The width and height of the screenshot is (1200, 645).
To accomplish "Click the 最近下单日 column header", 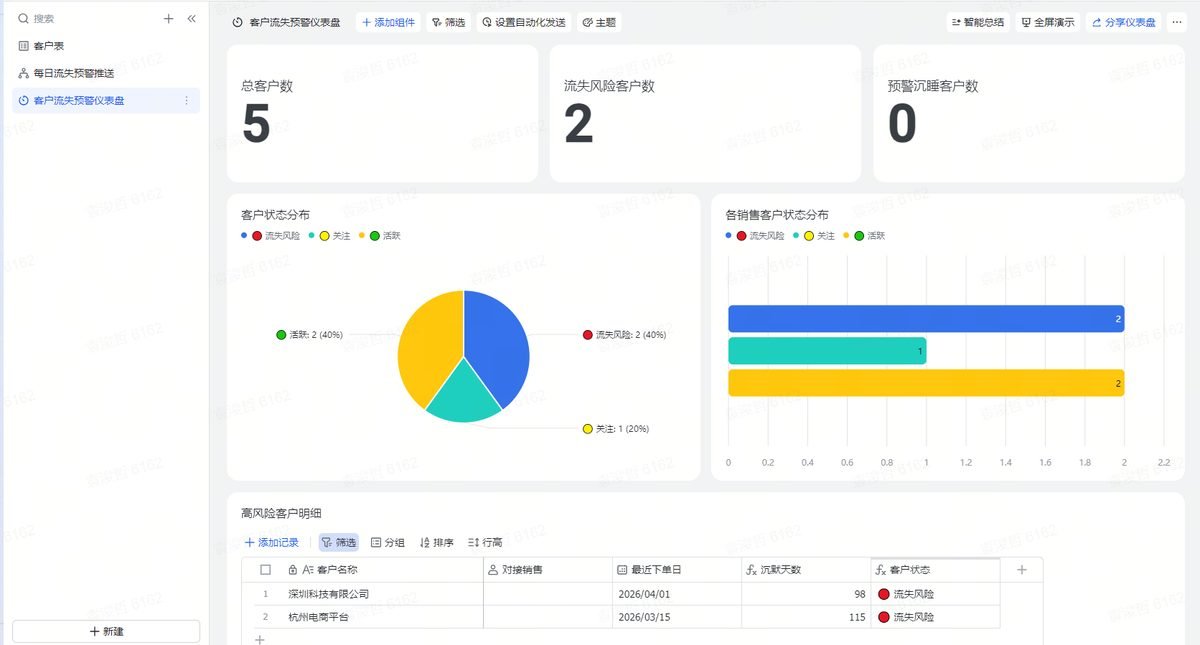I will (x=677, y=569).
